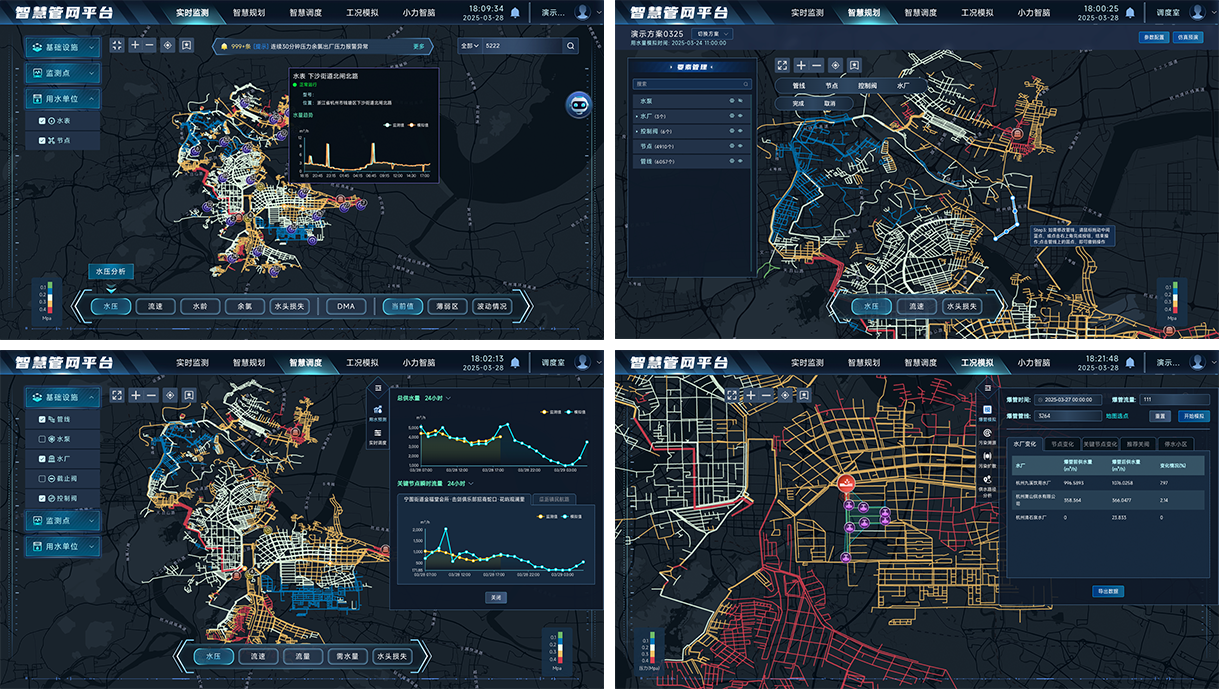Open the 全部 filter dropdown beside search
The height and width of the screenshot is (689, 1219).
click(x=469, y=46)
